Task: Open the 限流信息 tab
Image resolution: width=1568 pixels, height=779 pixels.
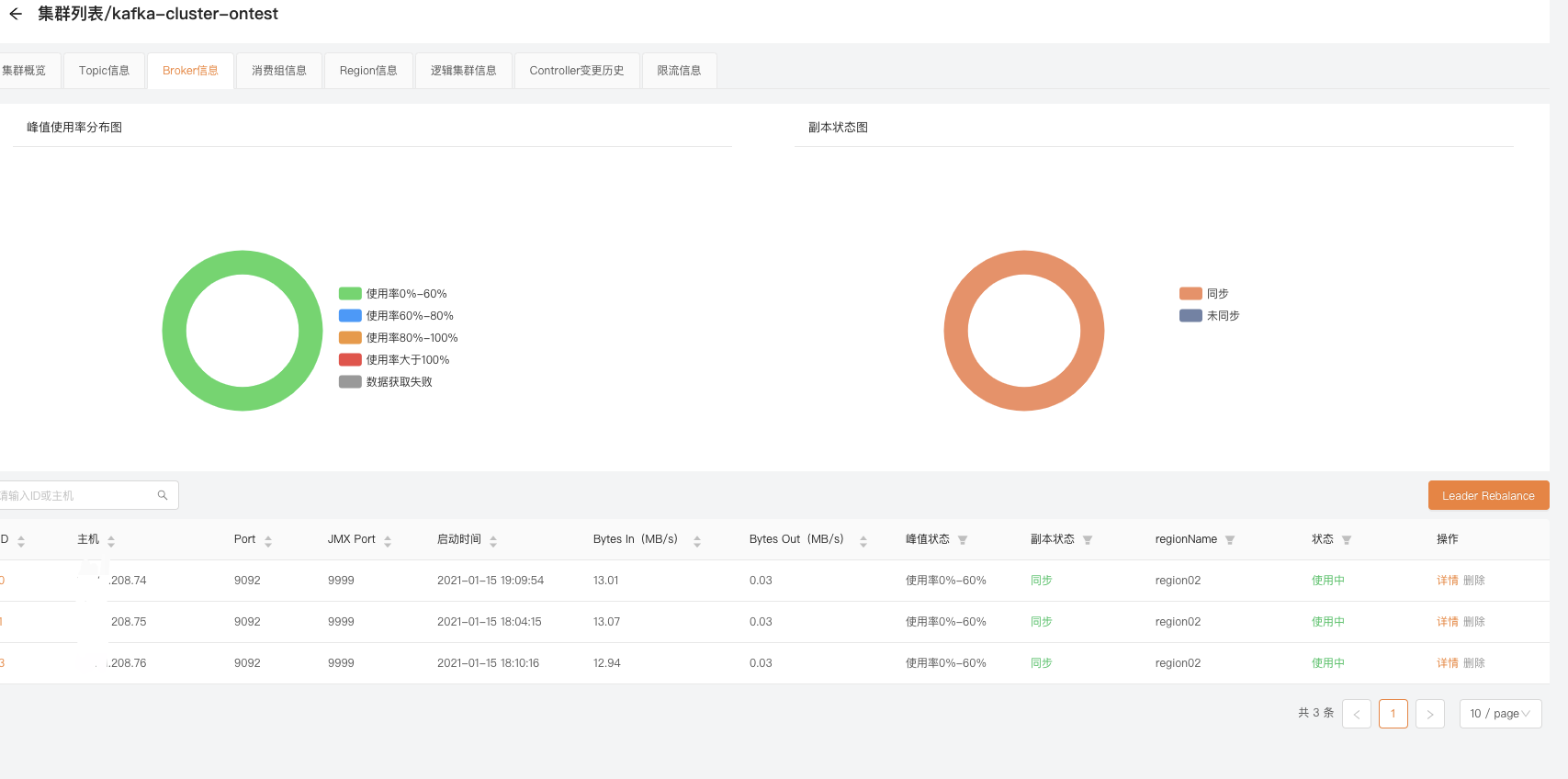Action: (x=679, y=71)
